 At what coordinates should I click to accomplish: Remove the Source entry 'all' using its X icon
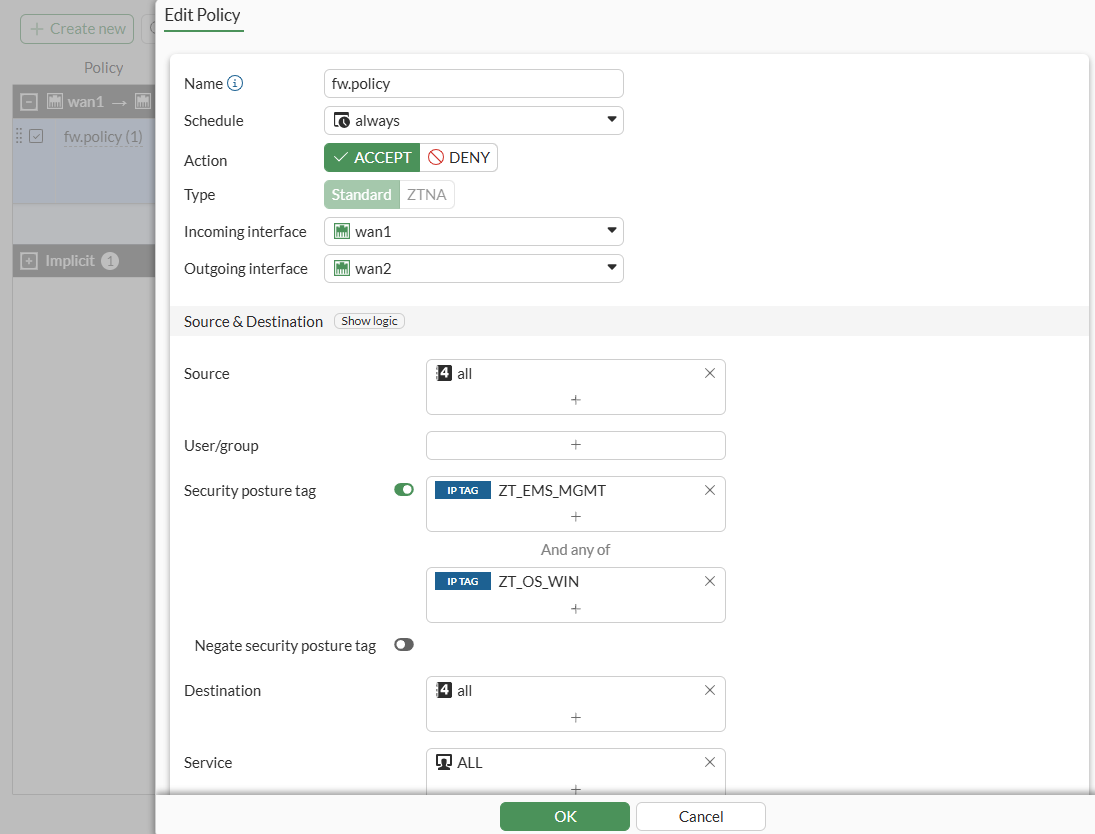point(710,372)
